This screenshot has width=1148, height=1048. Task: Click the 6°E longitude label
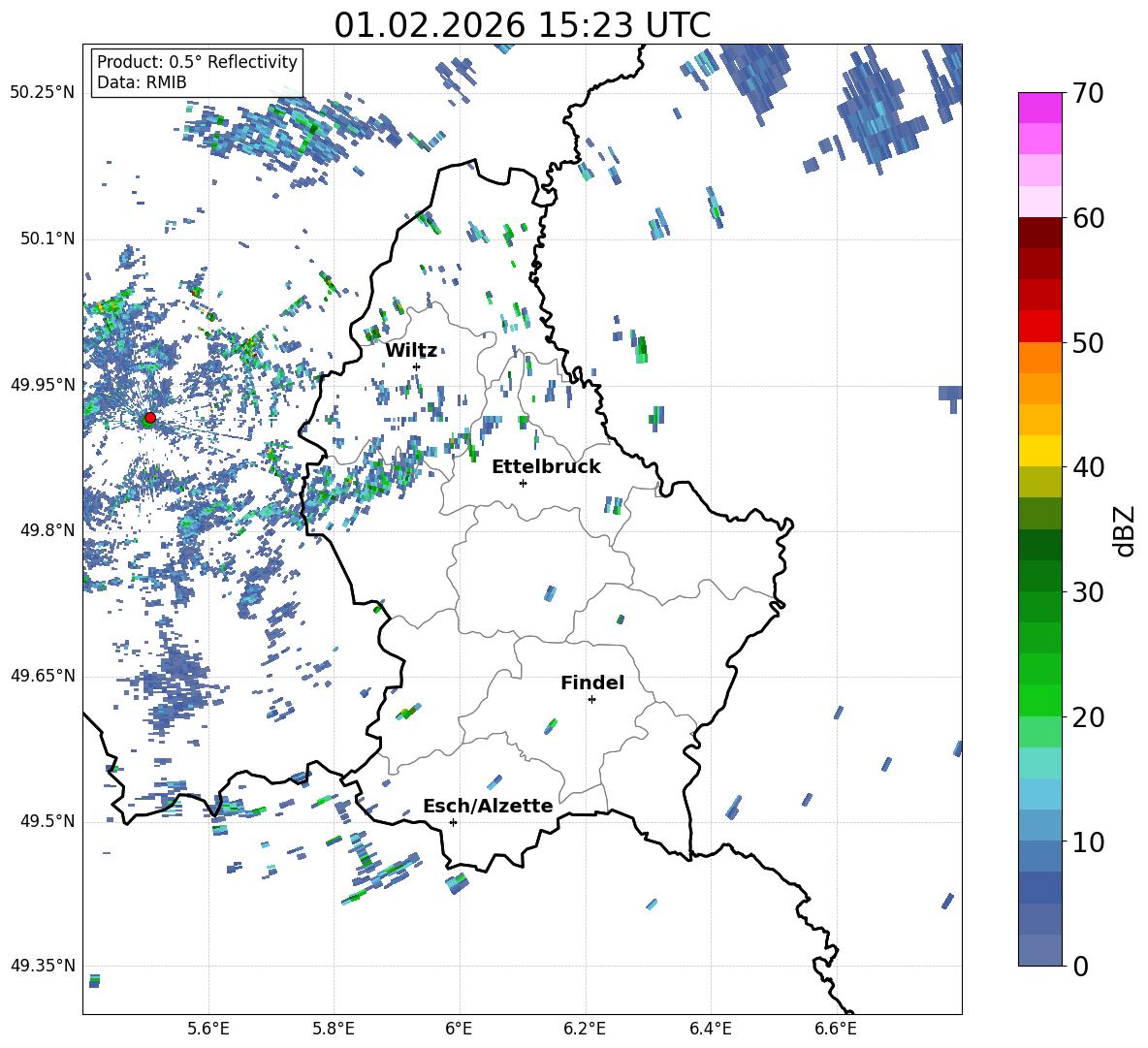[x=459, y=1029]
